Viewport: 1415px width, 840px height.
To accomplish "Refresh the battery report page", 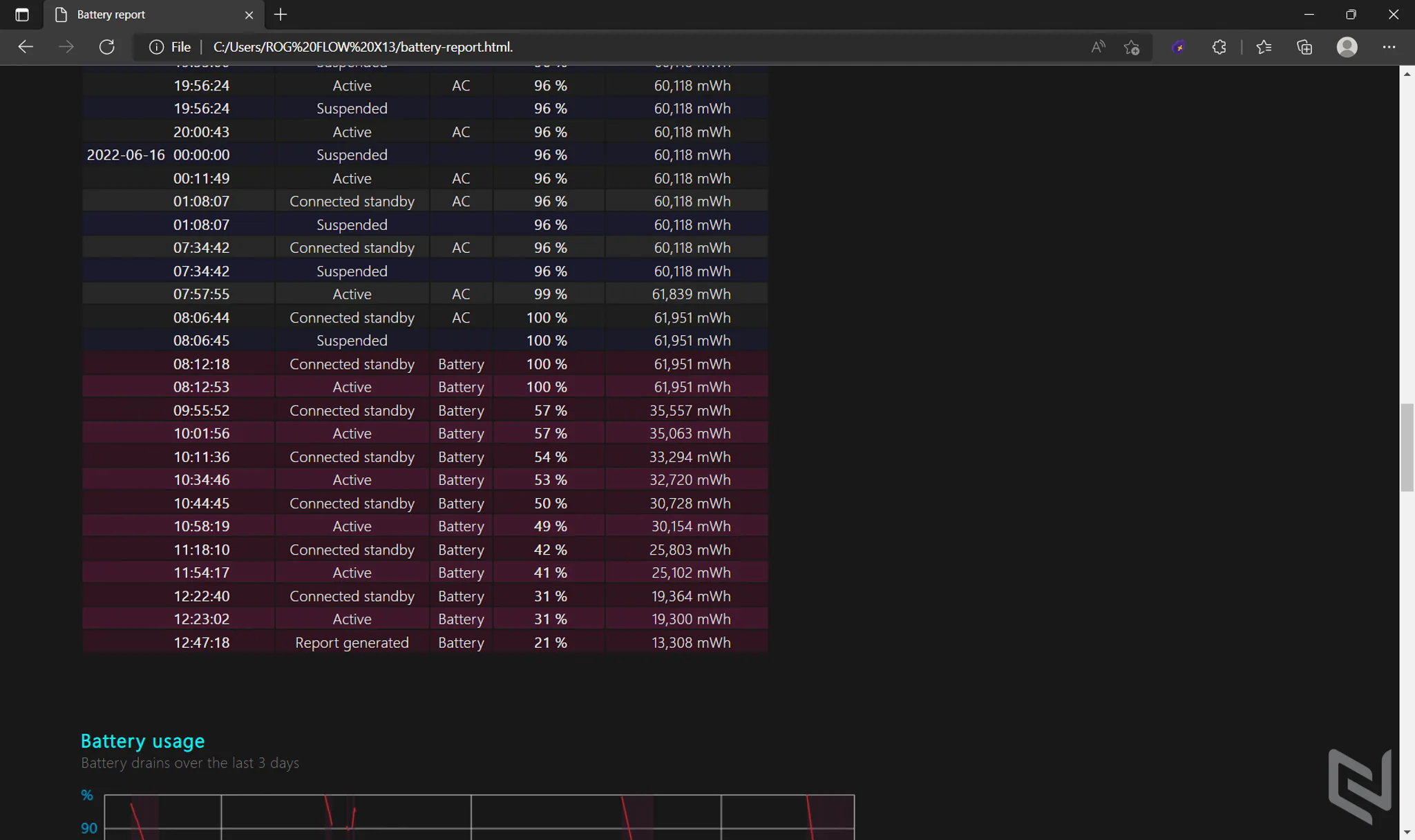I will pyautogui.click(x=107, y=47).
